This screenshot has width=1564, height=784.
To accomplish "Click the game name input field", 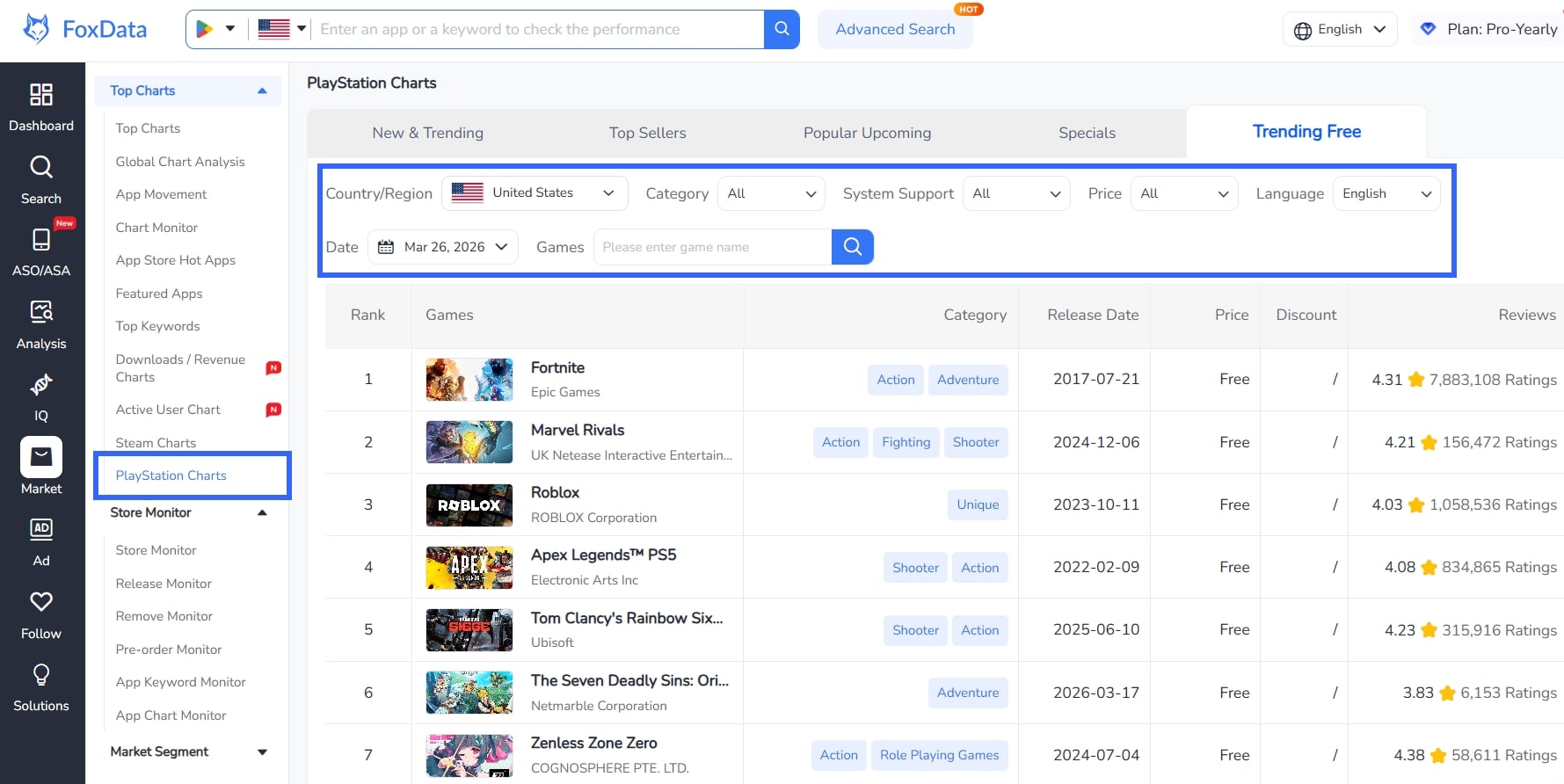I will coord(712,247).
